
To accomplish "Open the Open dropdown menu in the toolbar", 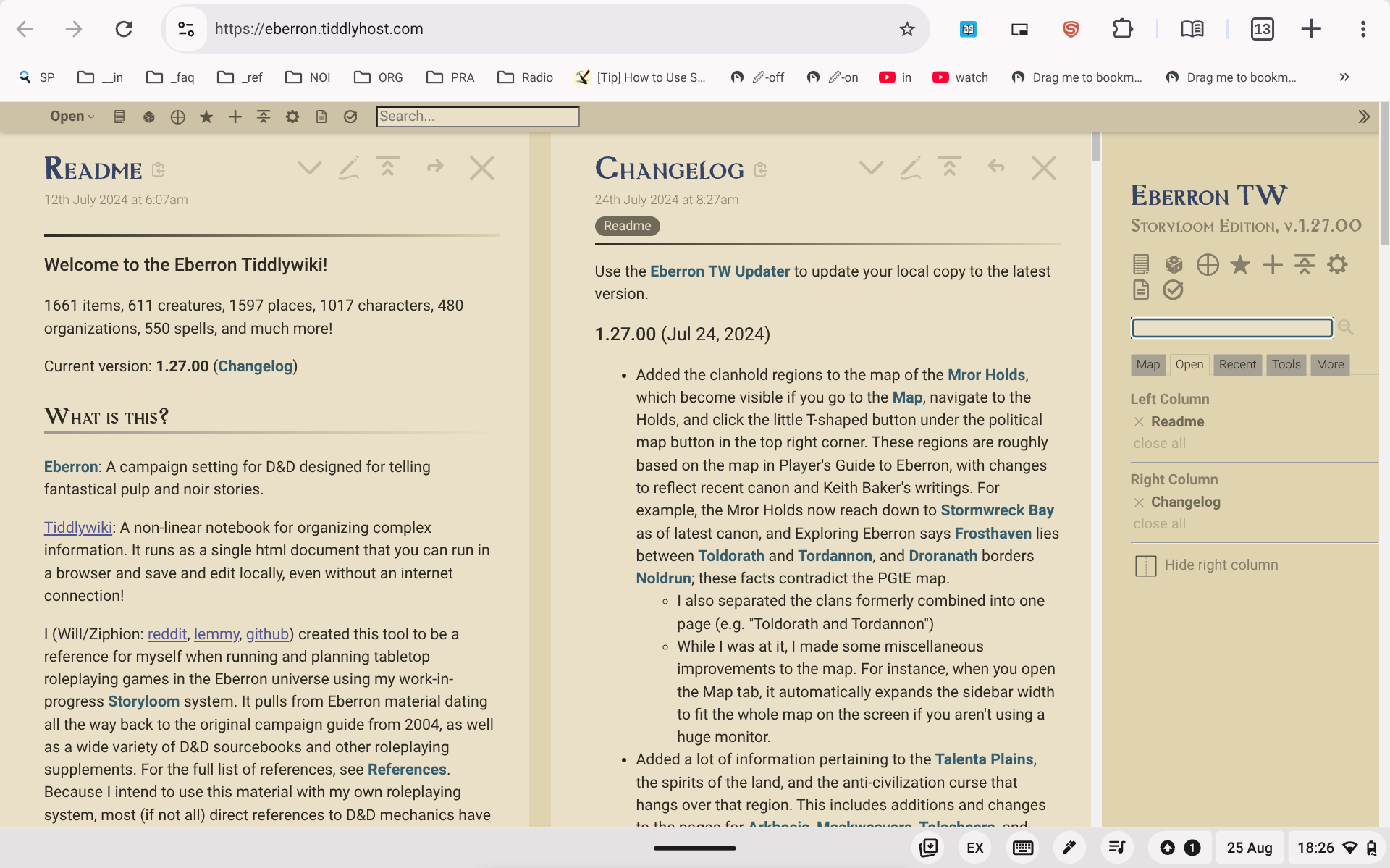I will (72, 117).
